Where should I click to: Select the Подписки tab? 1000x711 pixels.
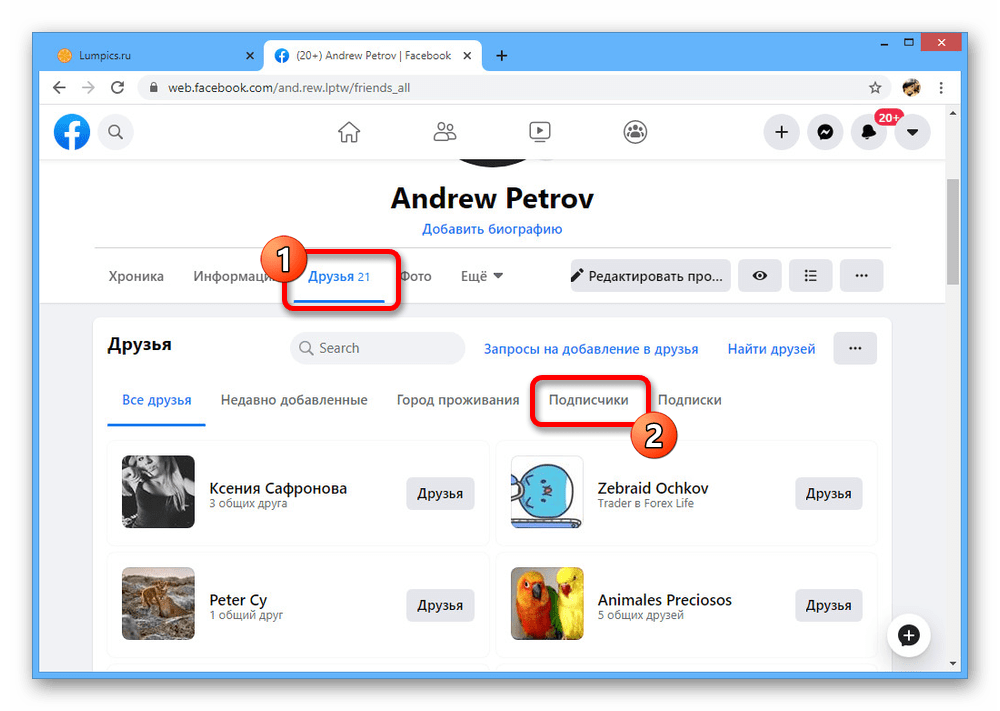pyautogui.click(x=689, y=400)
